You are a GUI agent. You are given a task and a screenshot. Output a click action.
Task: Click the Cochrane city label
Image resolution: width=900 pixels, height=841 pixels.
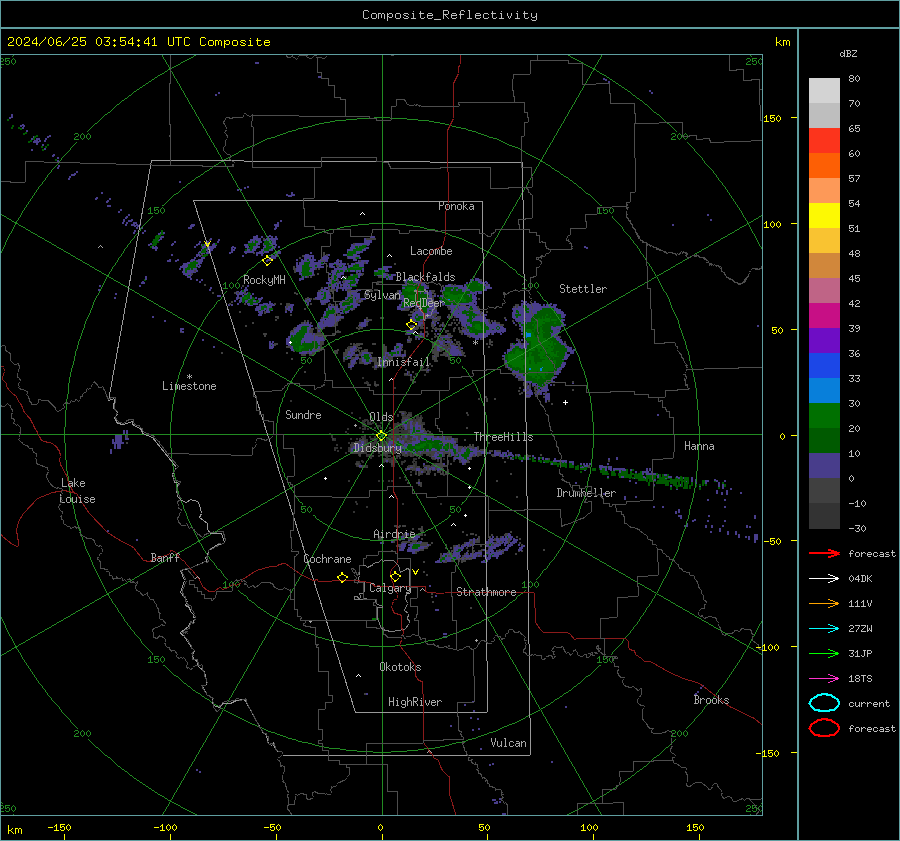coord(327,559)
